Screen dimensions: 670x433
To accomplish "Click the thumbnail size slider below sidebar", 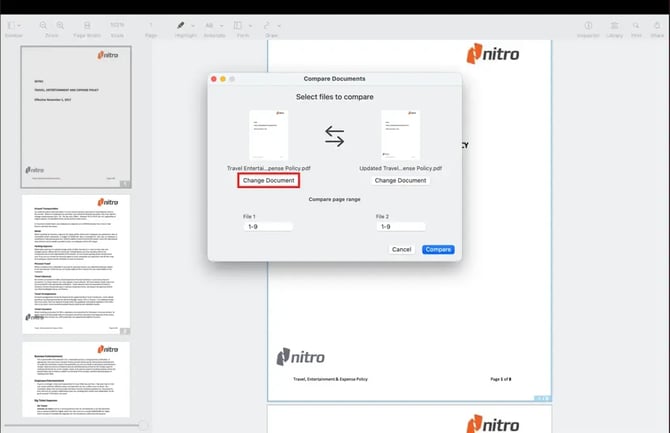I will click(x=76, y=426).
